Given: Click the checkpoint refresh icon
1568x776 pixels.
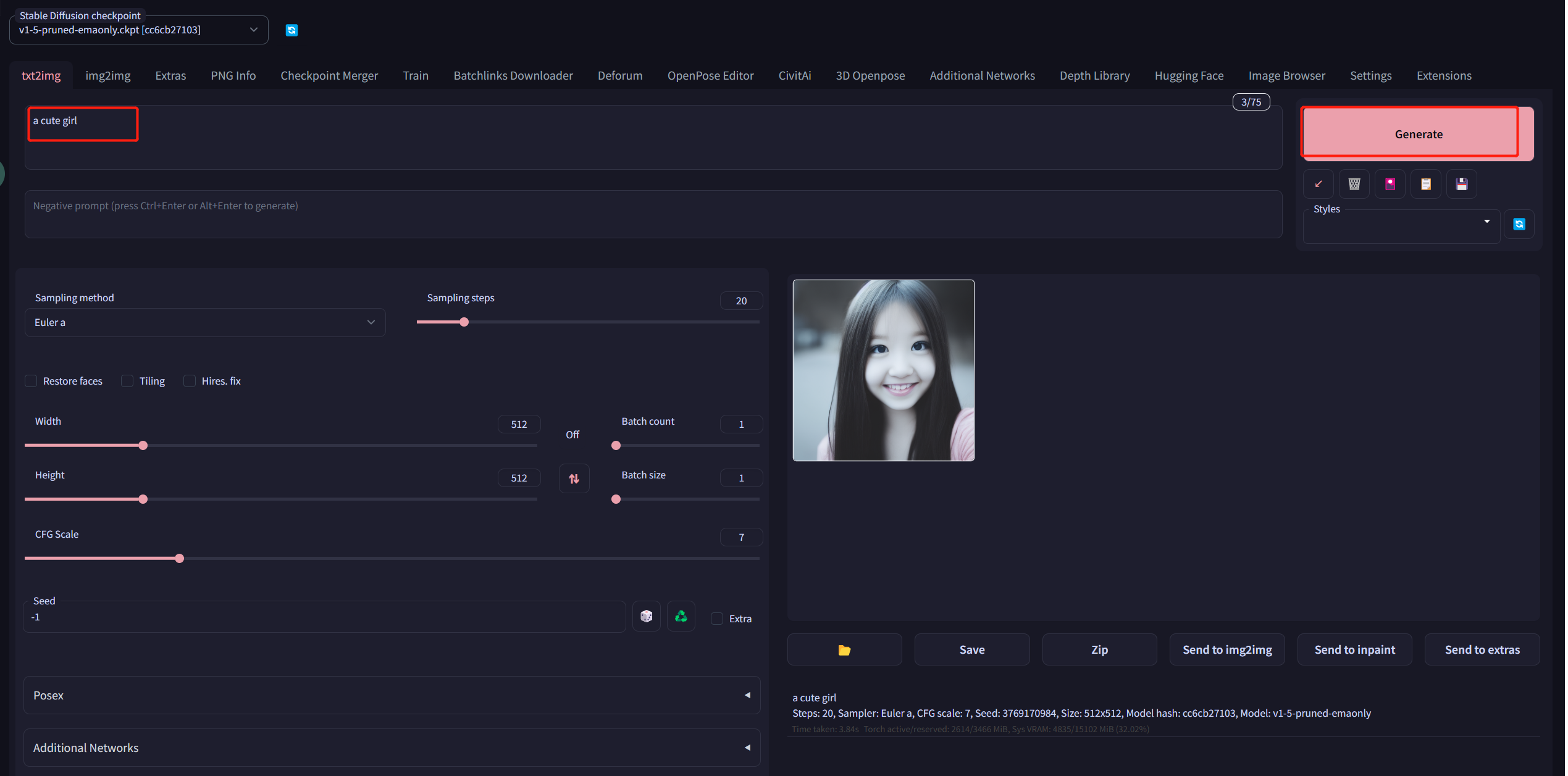Looking at the screenshot, I should click(291, 30).
